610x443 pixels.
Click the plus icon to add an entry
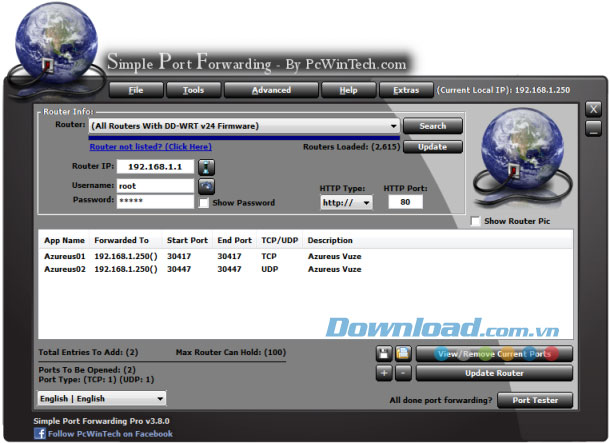pos(384,373)
